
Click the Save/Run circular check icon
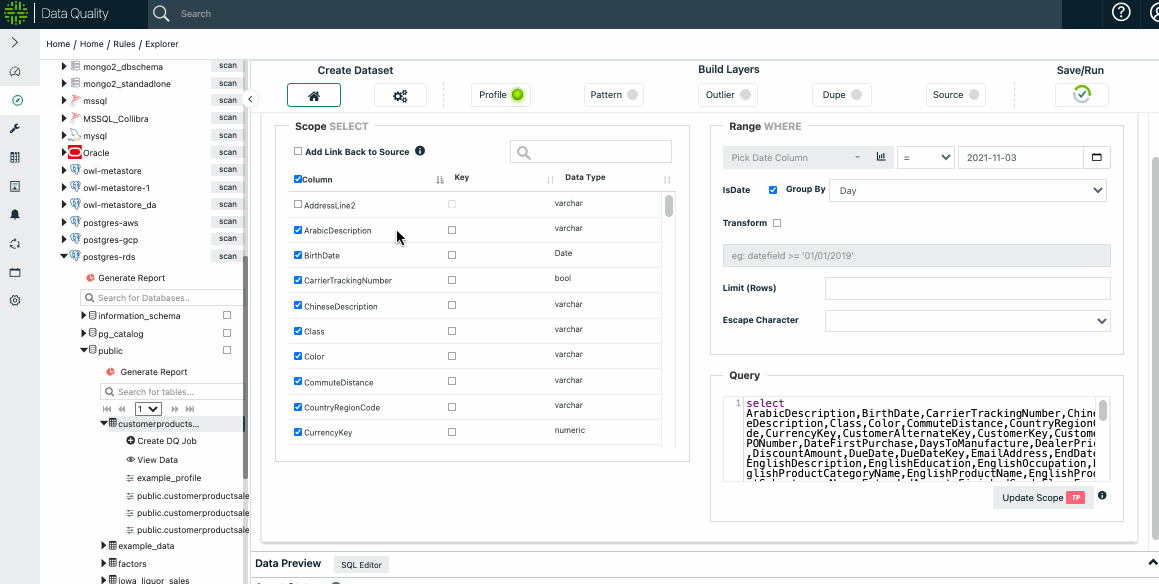(x=1081, y=95)
